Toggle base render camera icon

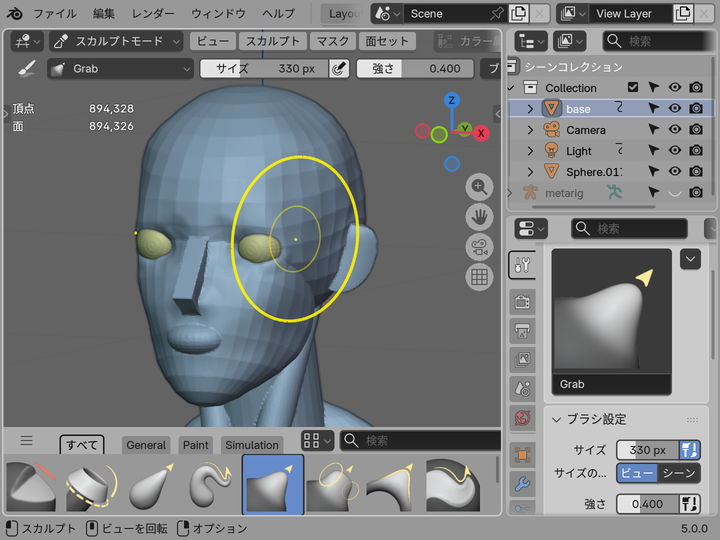tap(696, 108)
